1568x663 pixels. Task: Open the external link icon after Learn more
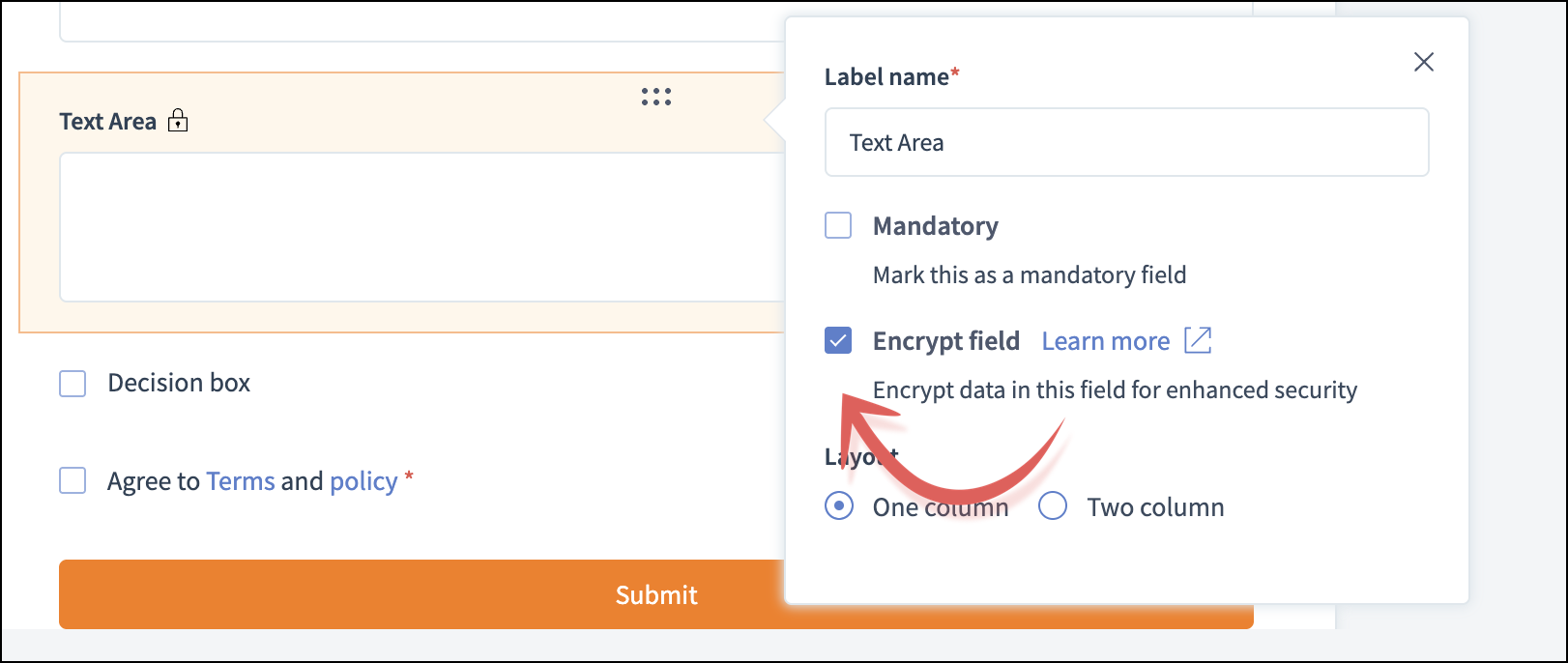tap(1198, 340)
